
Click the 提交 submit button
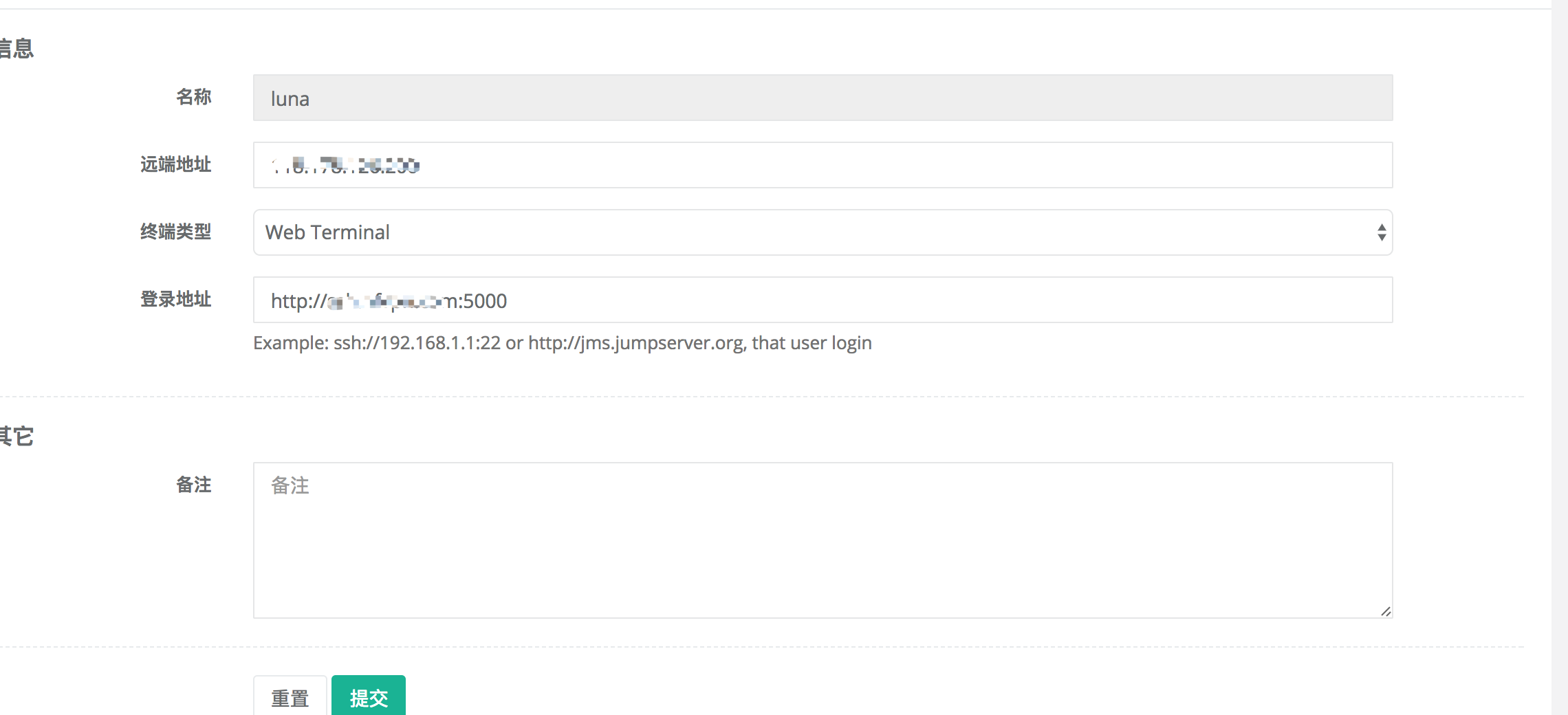click(x=368, y=696)
